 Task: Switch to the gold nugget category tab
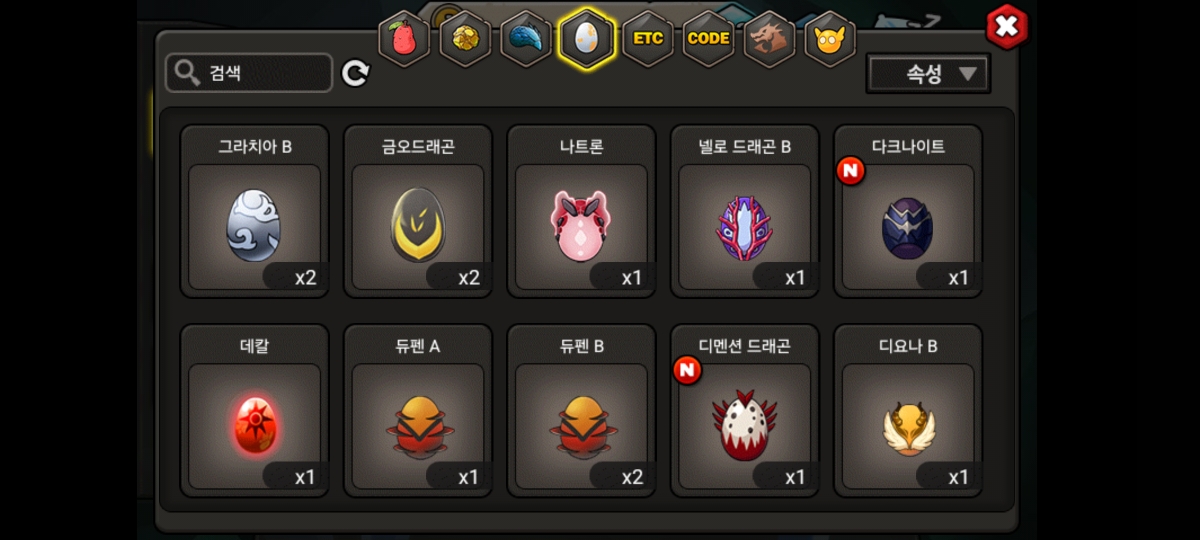[x=466, y=39]
